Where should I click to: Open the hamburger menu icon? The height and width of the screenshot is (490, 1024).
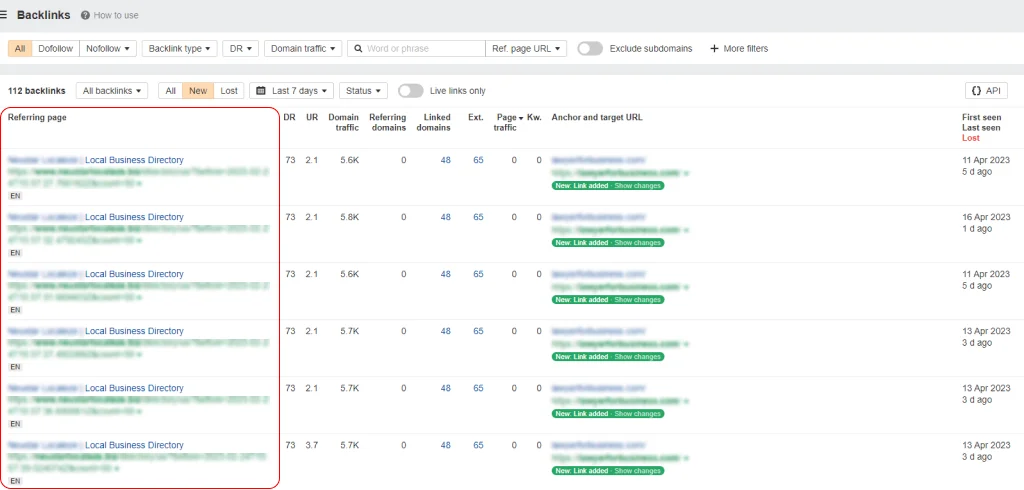(x=4, y=15)
